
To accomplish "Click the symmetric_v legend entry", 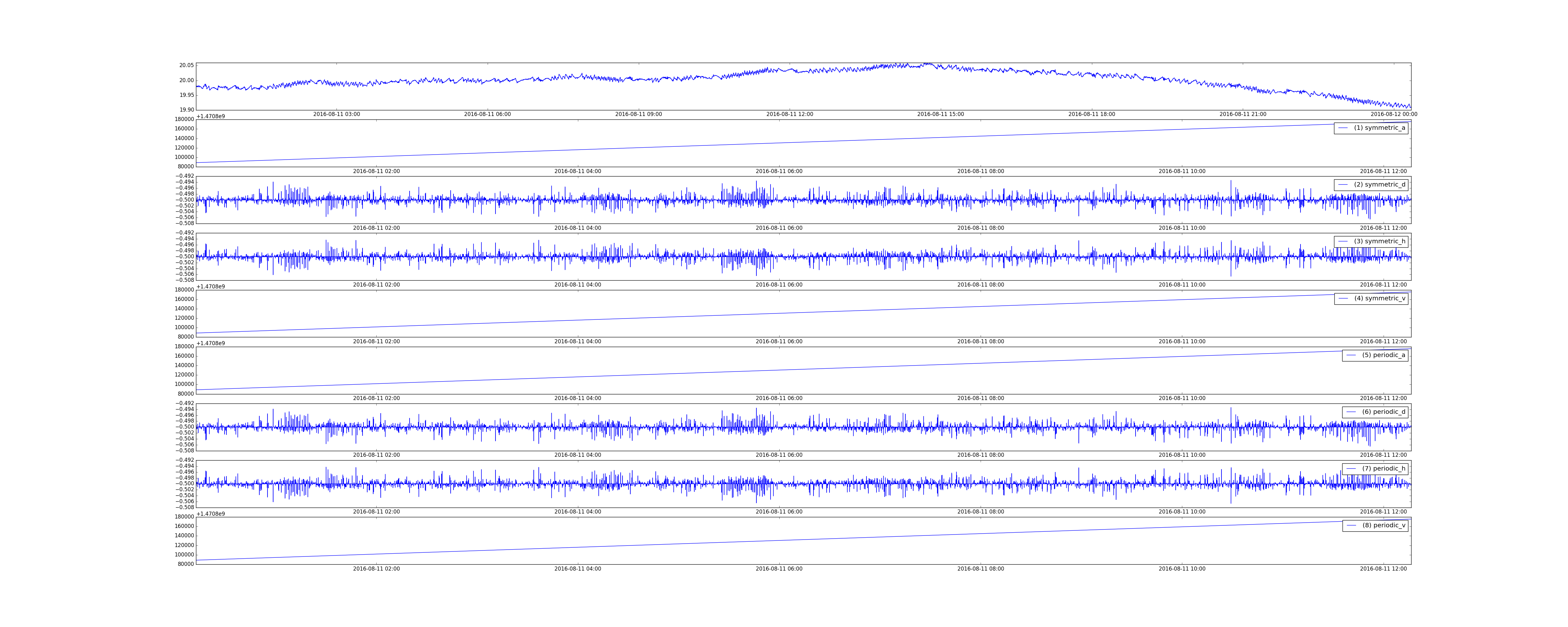I will tap(1379, 298).
